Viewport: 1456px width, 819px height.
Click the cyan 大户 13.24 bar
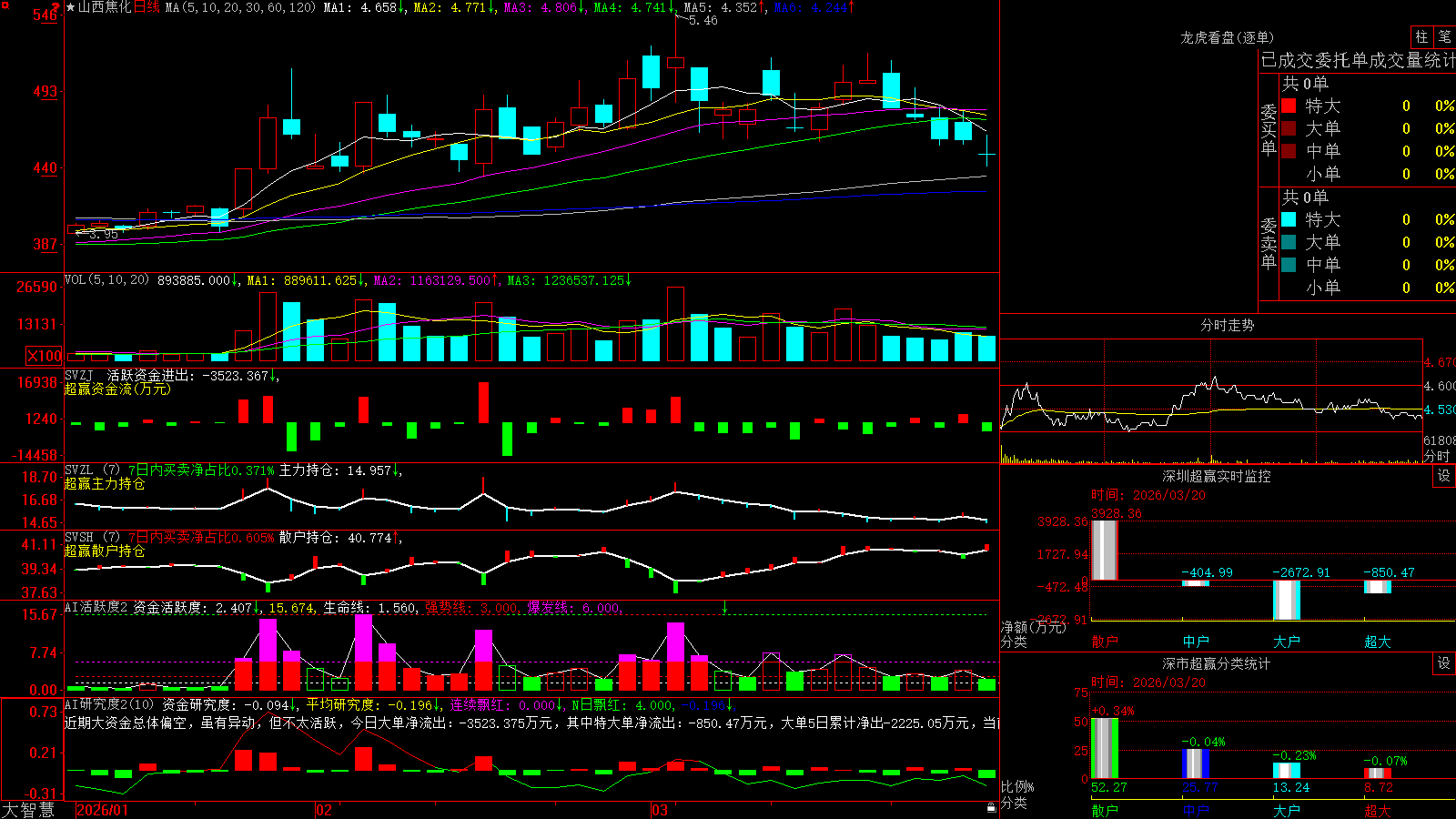coord(1286,771)
